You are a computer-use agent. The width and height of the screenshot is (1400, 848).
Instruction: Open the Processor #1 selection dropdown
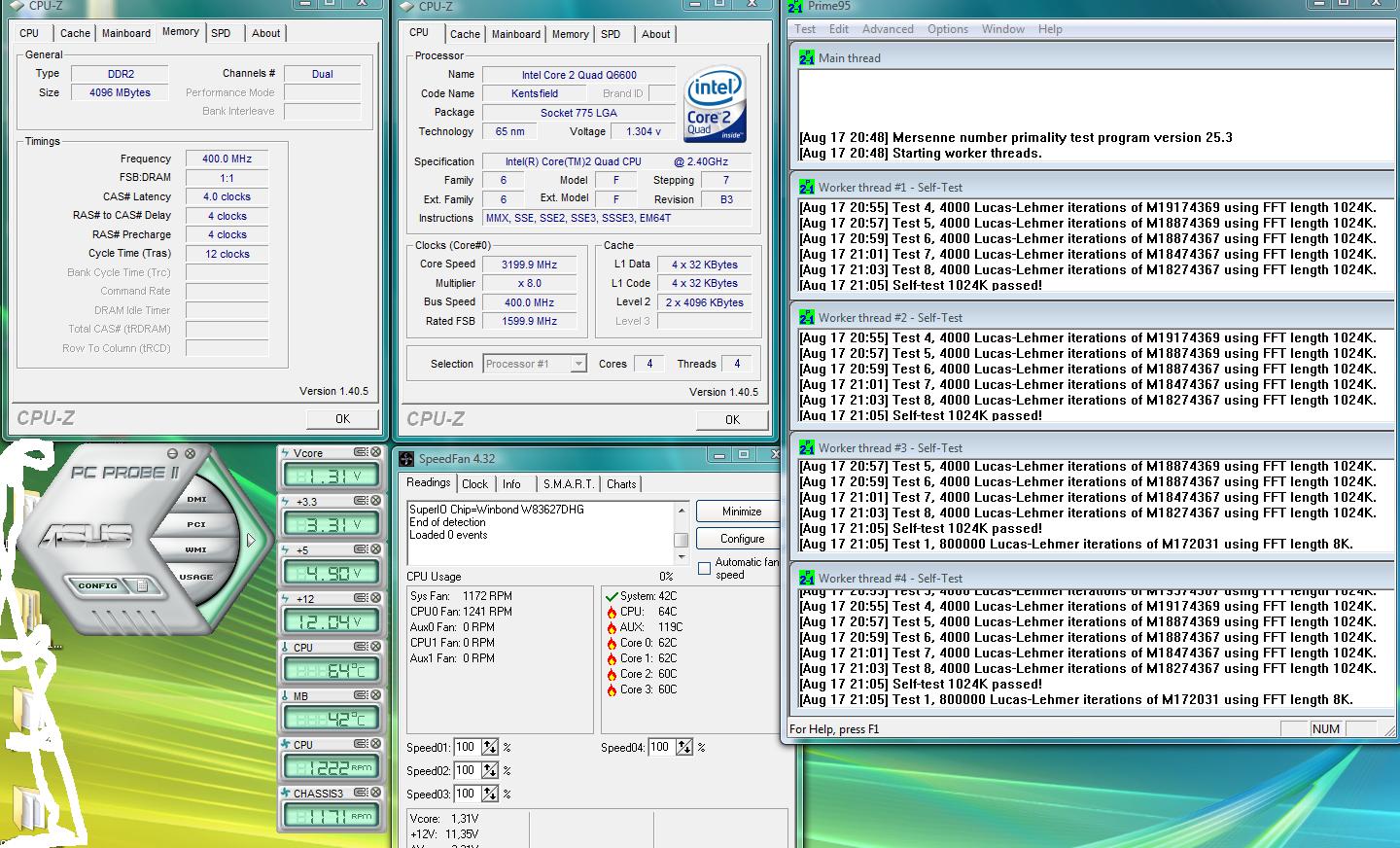click(x=578, y=364)
